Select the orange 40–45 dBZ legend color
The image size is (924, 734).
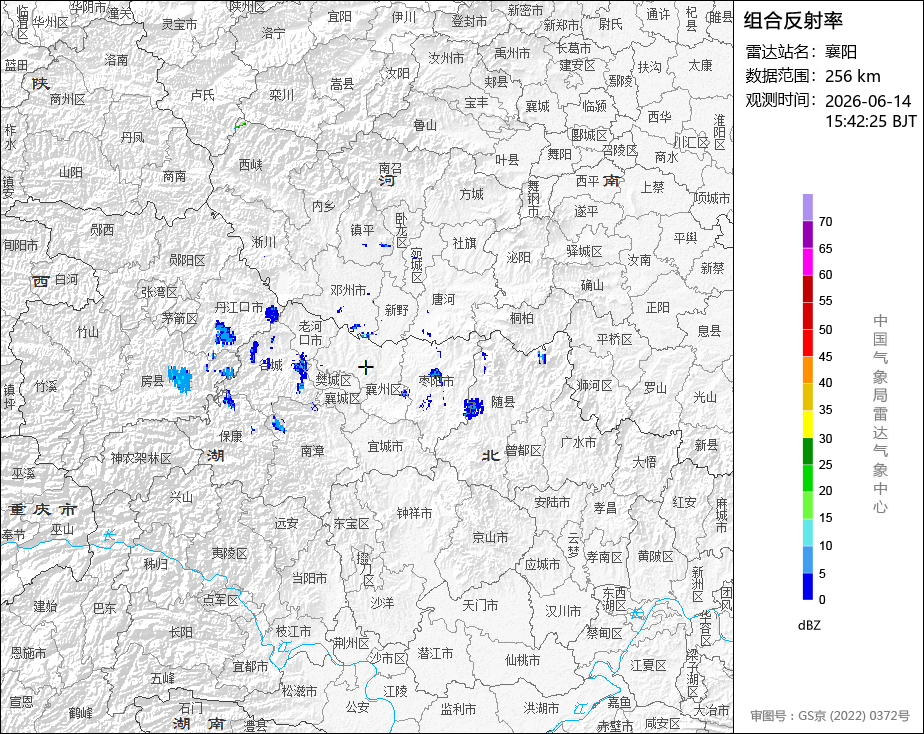tap(808, 370)
